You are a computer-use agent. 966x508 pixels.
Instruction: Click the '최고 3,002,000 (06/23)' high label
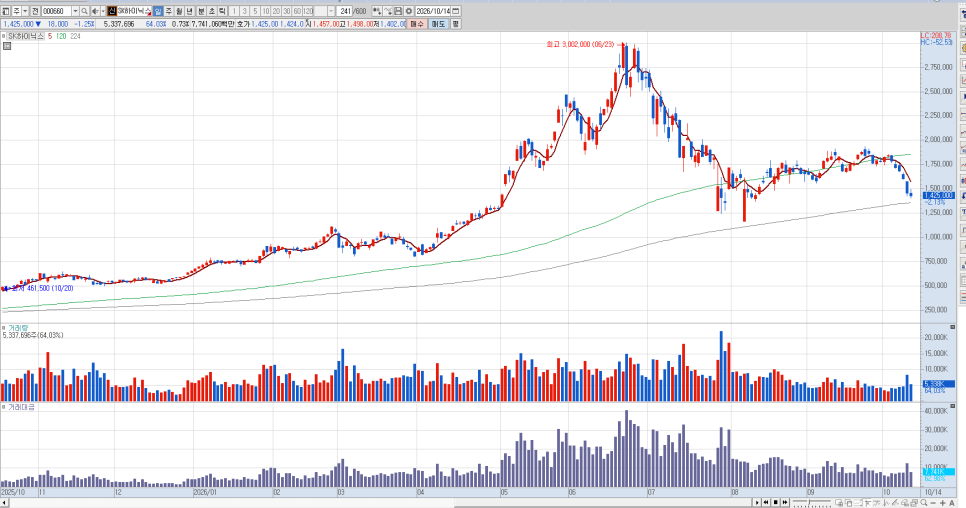580,44
